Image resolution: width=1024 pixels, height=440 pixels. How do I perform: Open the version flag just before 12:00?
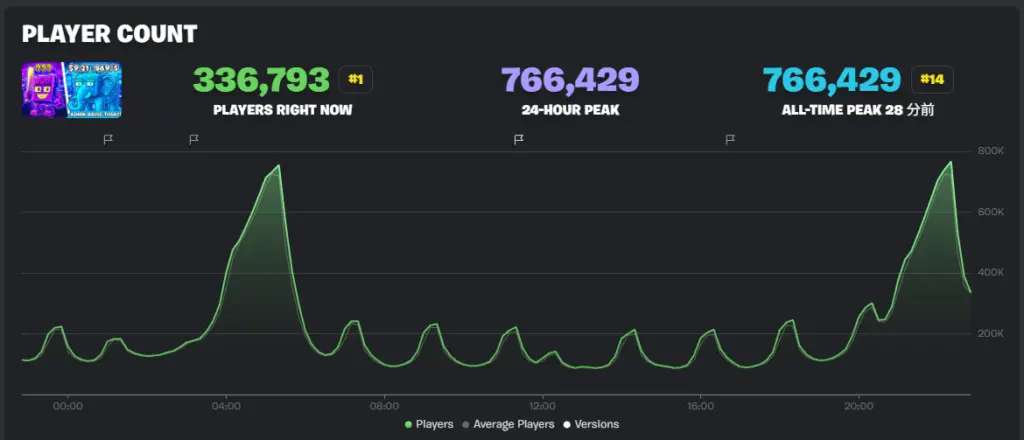tap(518, 140)
